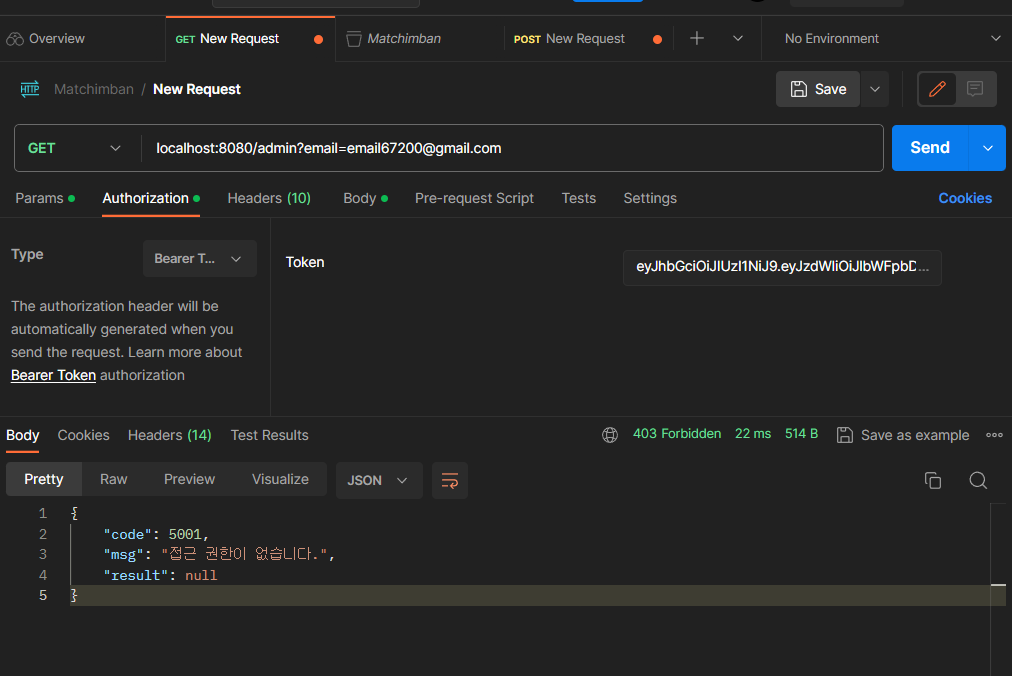Go to the request Body tab
Image resolution: width=1012 pixels, height=676 pixels.
tap(365, 198)
